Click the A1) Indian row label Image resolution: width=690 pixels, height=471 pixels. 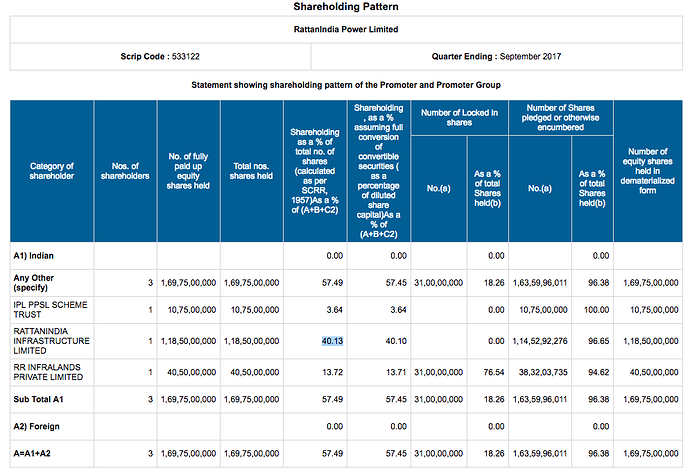[x=33, y=256]
